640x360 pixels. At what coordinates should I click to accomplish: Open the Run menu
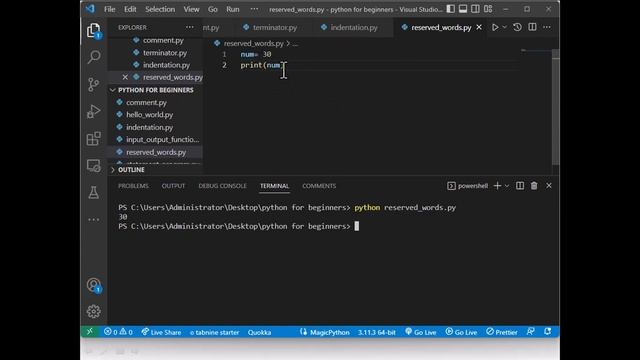point(233,9)
